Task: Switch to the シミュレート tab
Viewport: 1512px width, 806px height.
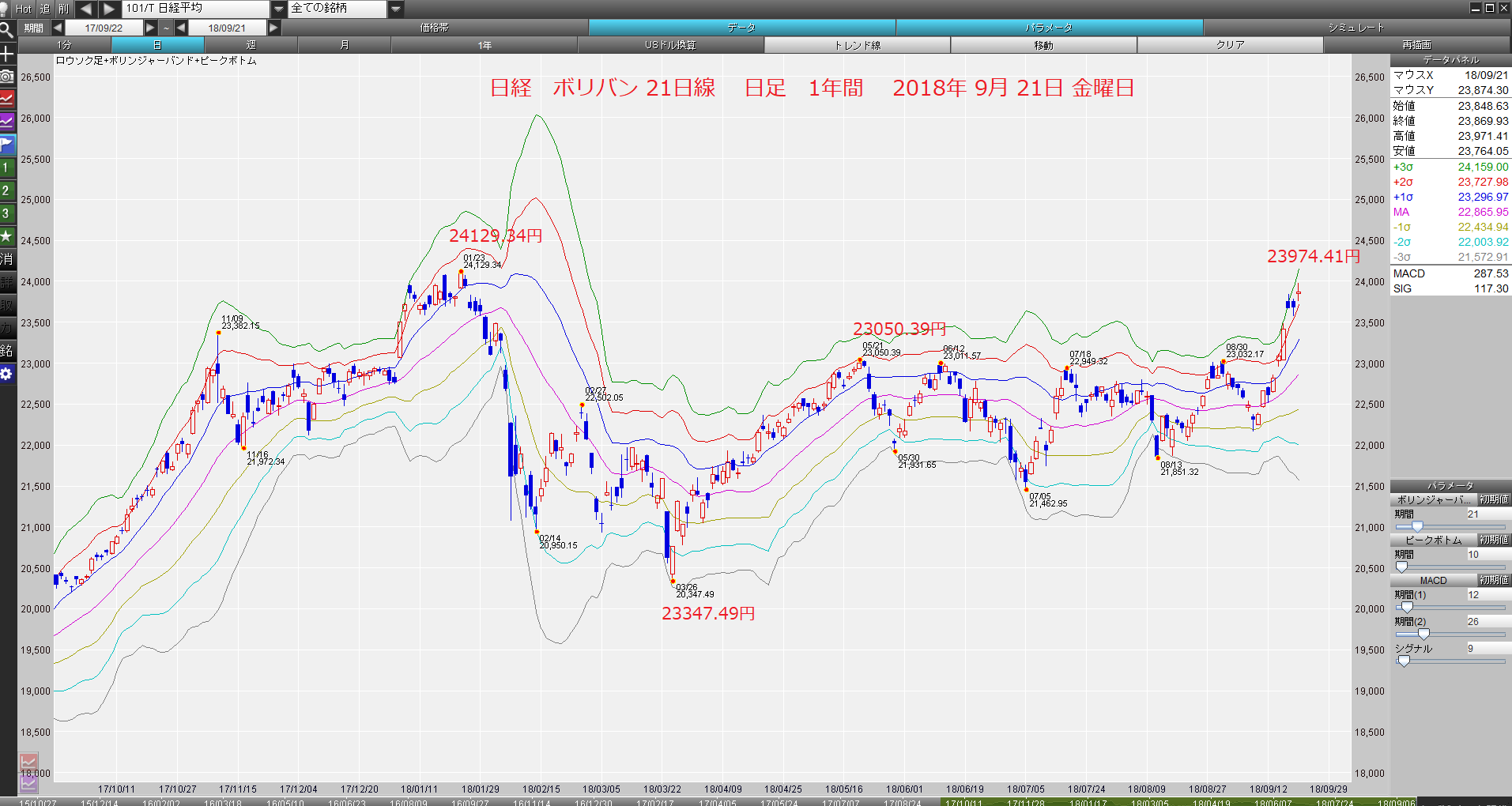Action: (x=1356, y=28)
